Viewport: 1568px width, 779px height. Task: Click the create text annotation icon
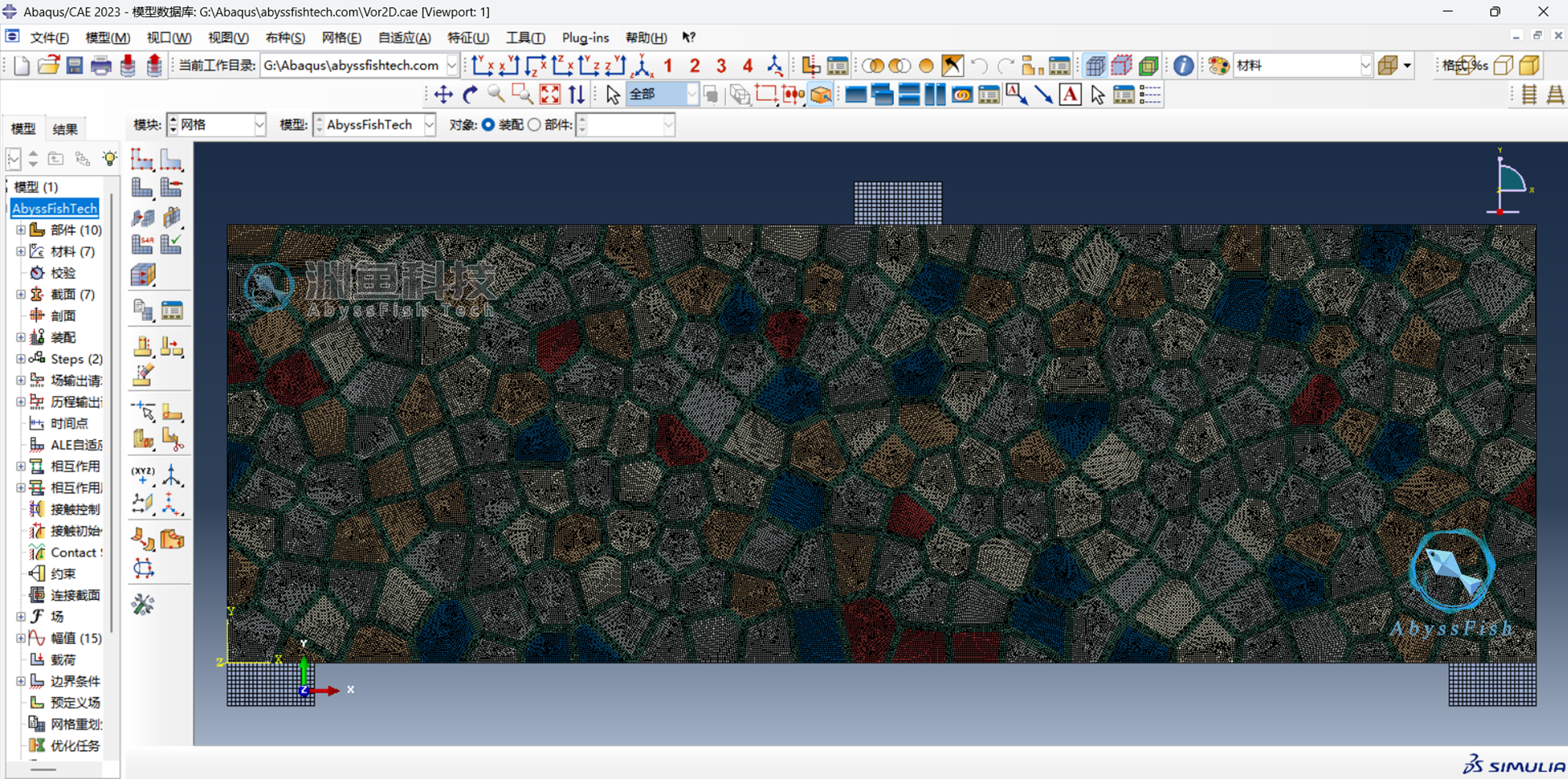pyautogui.click(x=1070, y=95)
